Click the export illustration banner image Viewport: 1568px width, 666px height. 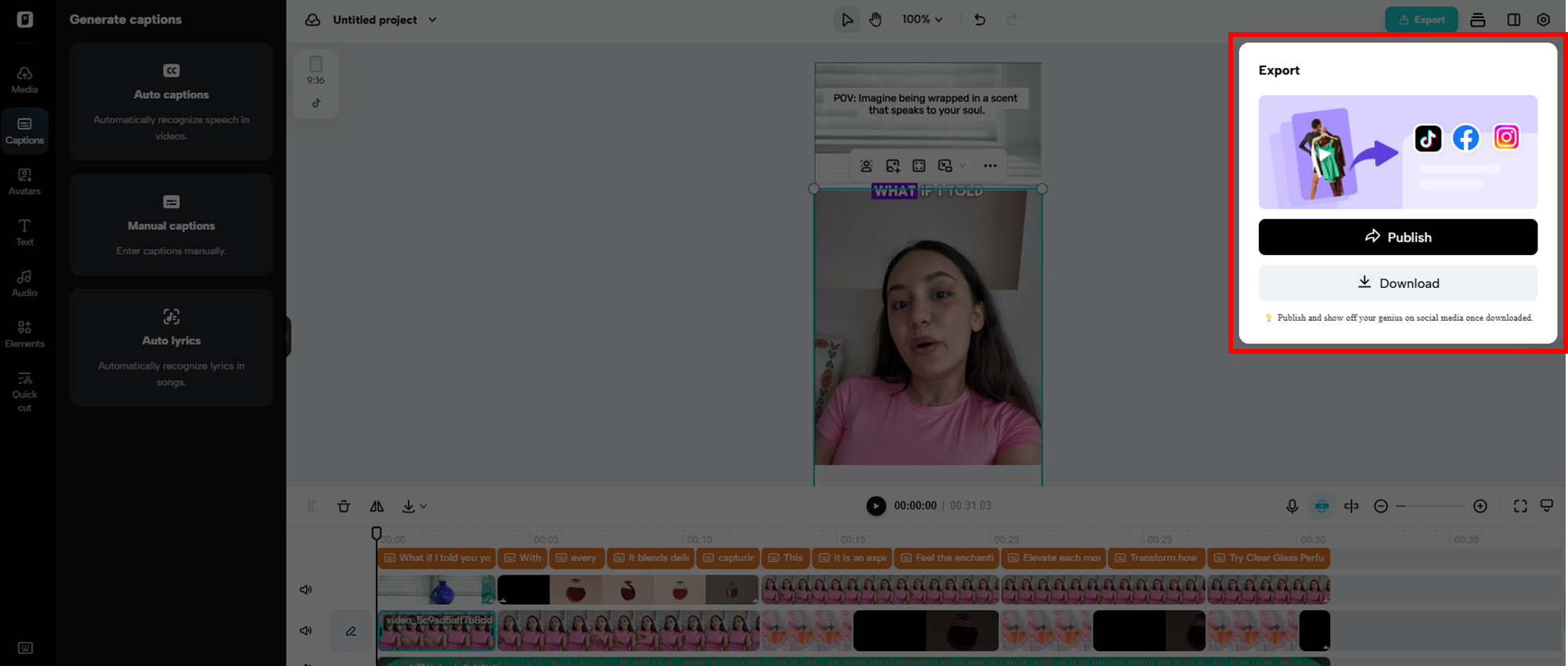(x=1397, y=152)
